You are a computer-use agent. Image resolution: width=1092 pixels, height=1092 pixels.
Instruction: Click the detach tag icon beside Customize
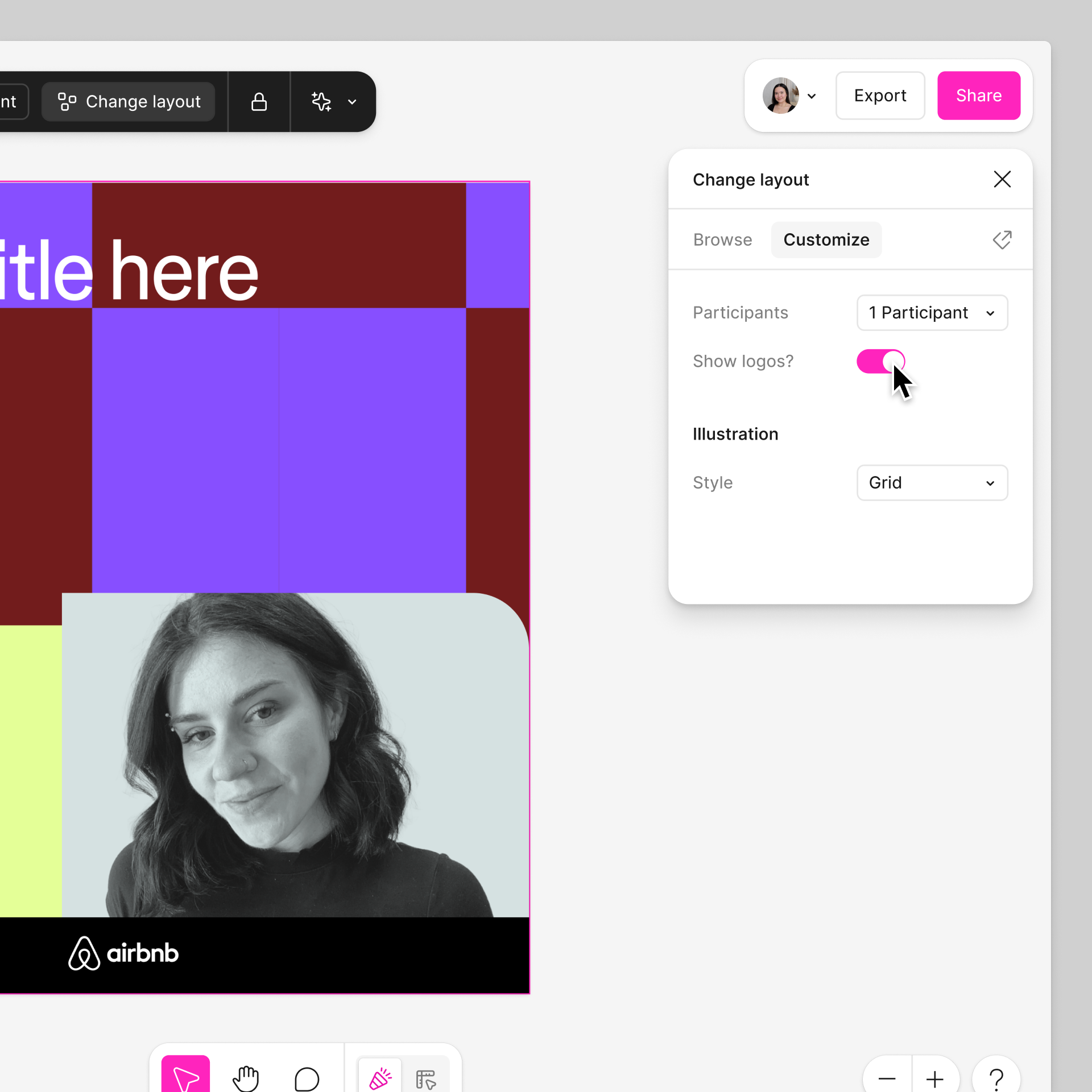1002,239
